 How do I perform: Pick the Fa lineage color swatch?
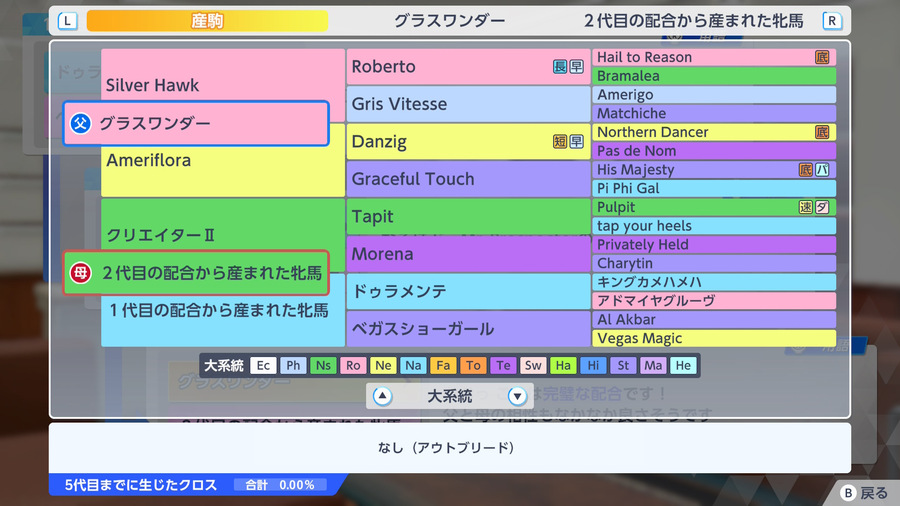coord(443,365)
